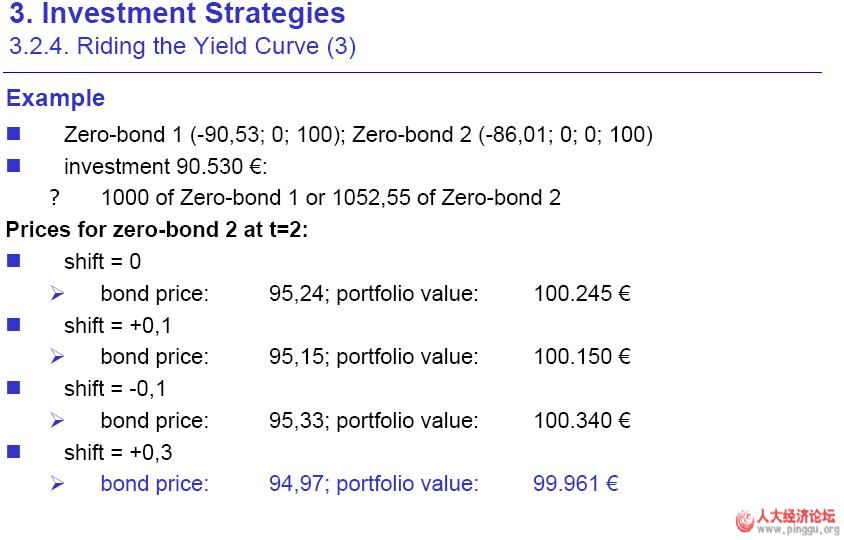Select the square bullet before shift = +0,1

pyautogui.click(x=13, y=325)
